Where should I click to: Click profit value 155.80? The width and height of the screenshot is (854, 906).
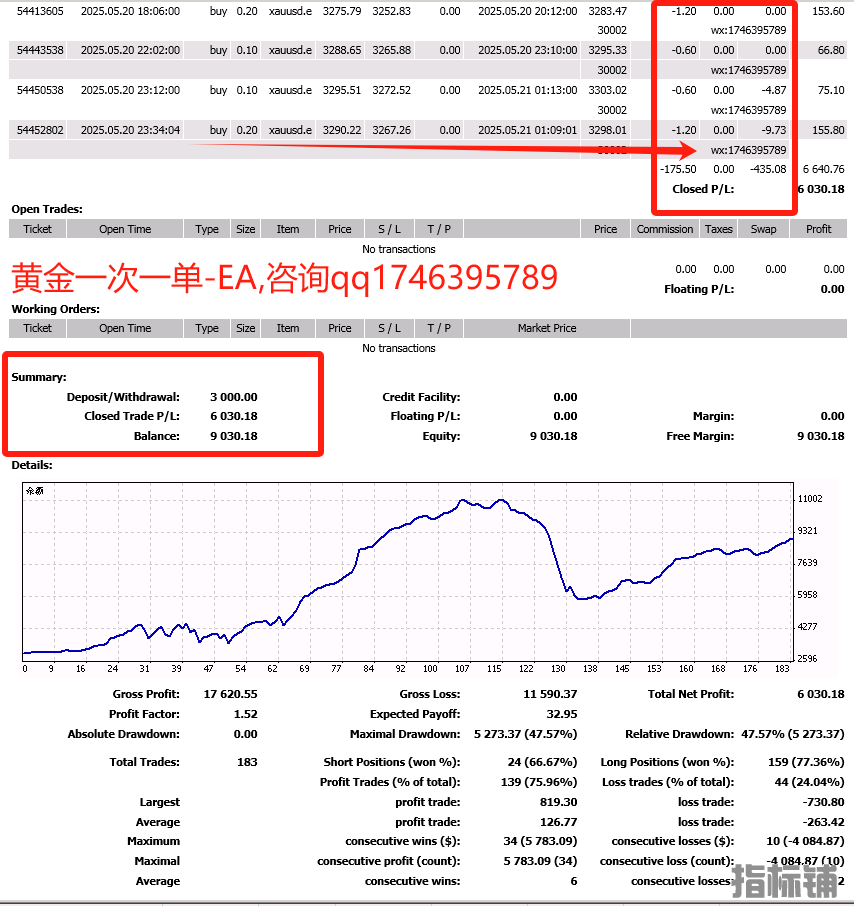tap(828, 130)
